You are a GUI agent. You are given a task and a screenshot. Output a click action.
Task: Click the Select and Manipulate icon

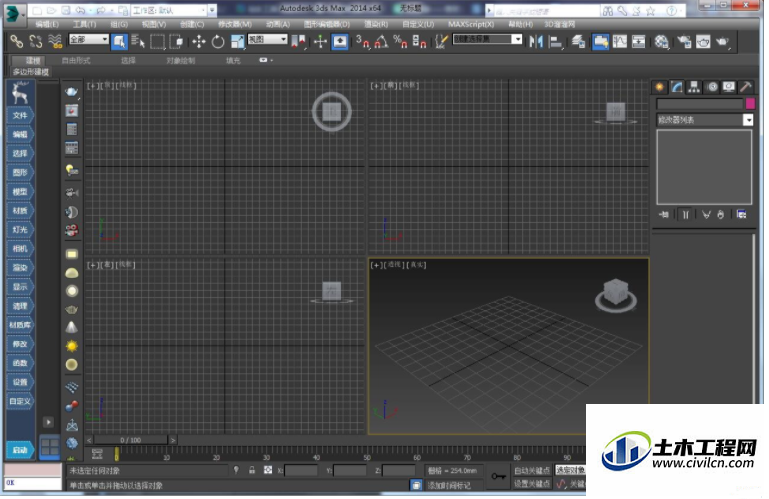pyautogui.click(x=320, y=42)
